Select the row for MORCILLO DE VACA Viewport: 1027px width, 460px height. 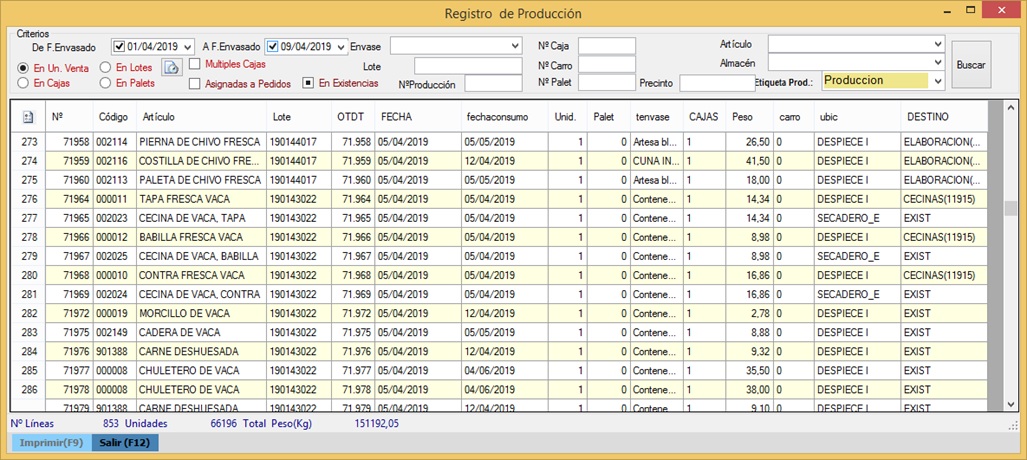pos(184,313)
